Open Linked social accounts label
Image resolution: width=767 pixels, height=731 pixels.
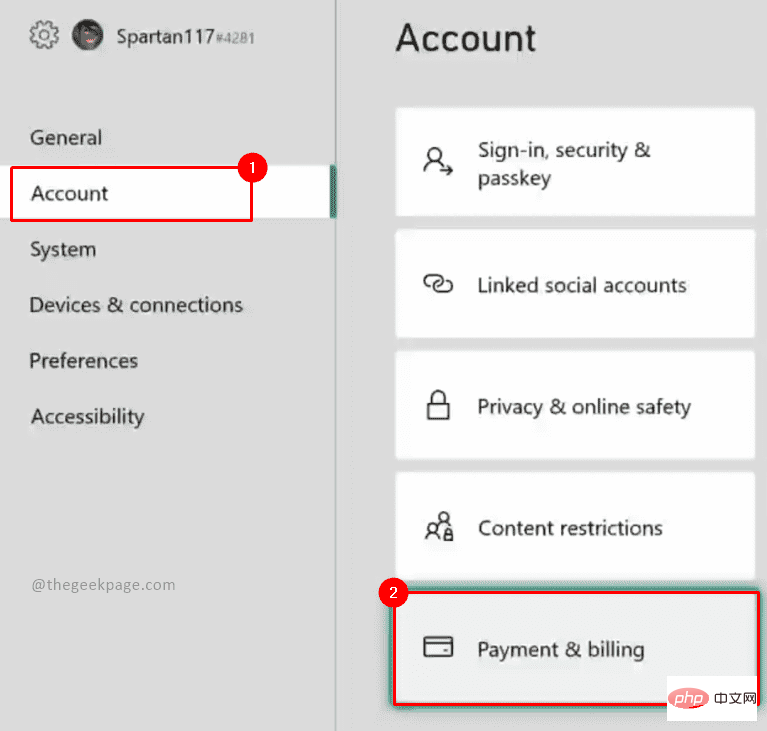[x=582, y=285]
